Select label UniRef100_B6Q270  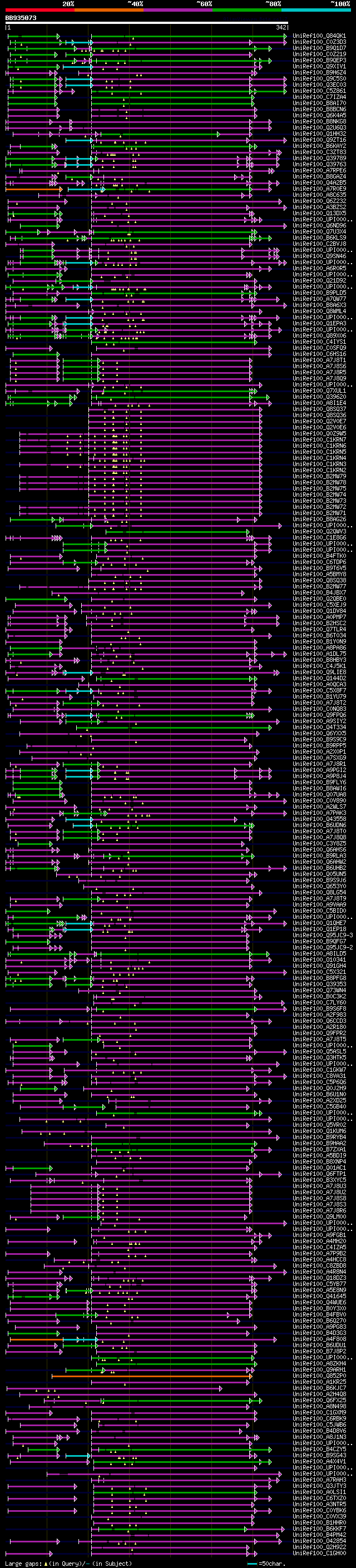pos(319,1321)
